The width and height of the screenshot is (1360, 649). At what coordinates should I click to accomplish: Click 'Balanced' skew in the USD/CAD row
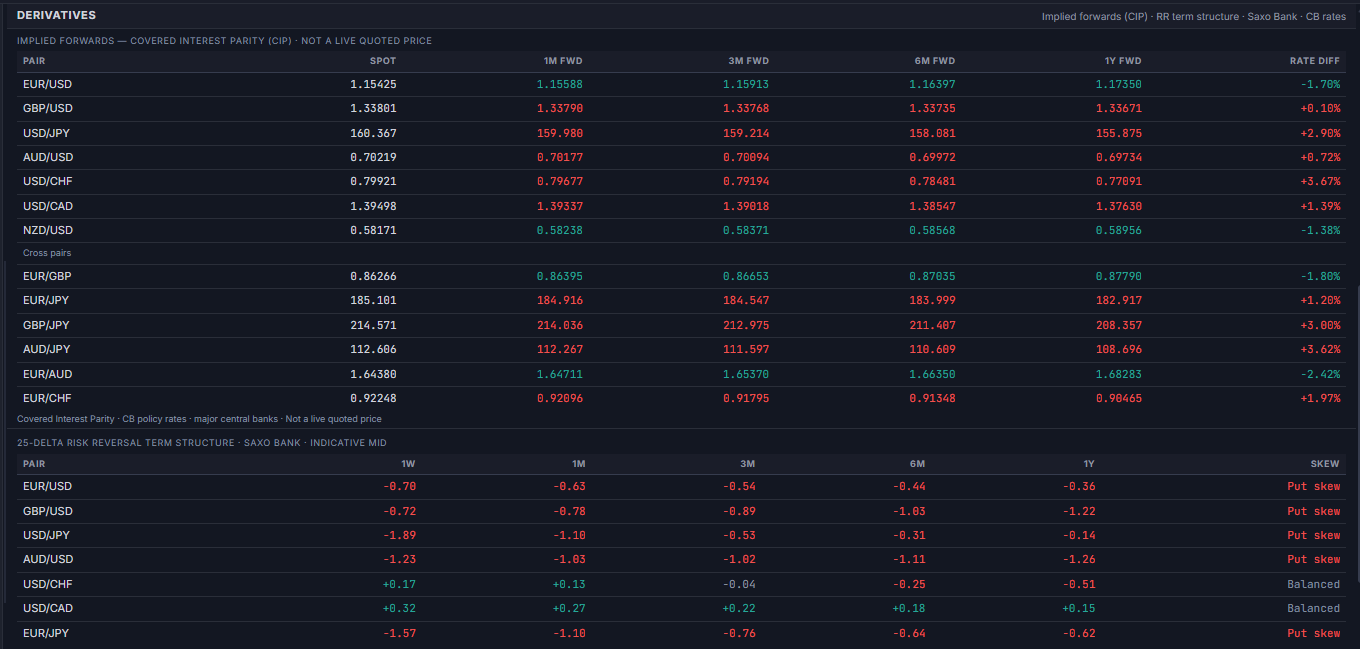pos(1314,608)
